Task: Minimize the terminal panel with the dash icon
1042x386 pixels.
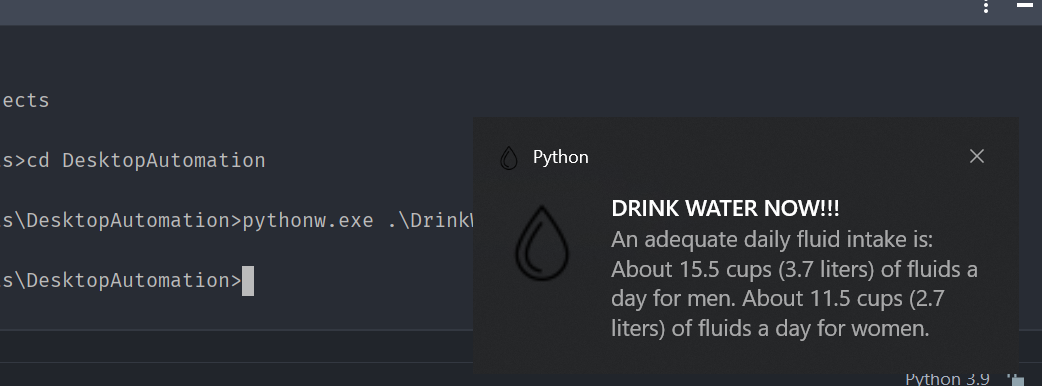Action: tap(1025, 5)
